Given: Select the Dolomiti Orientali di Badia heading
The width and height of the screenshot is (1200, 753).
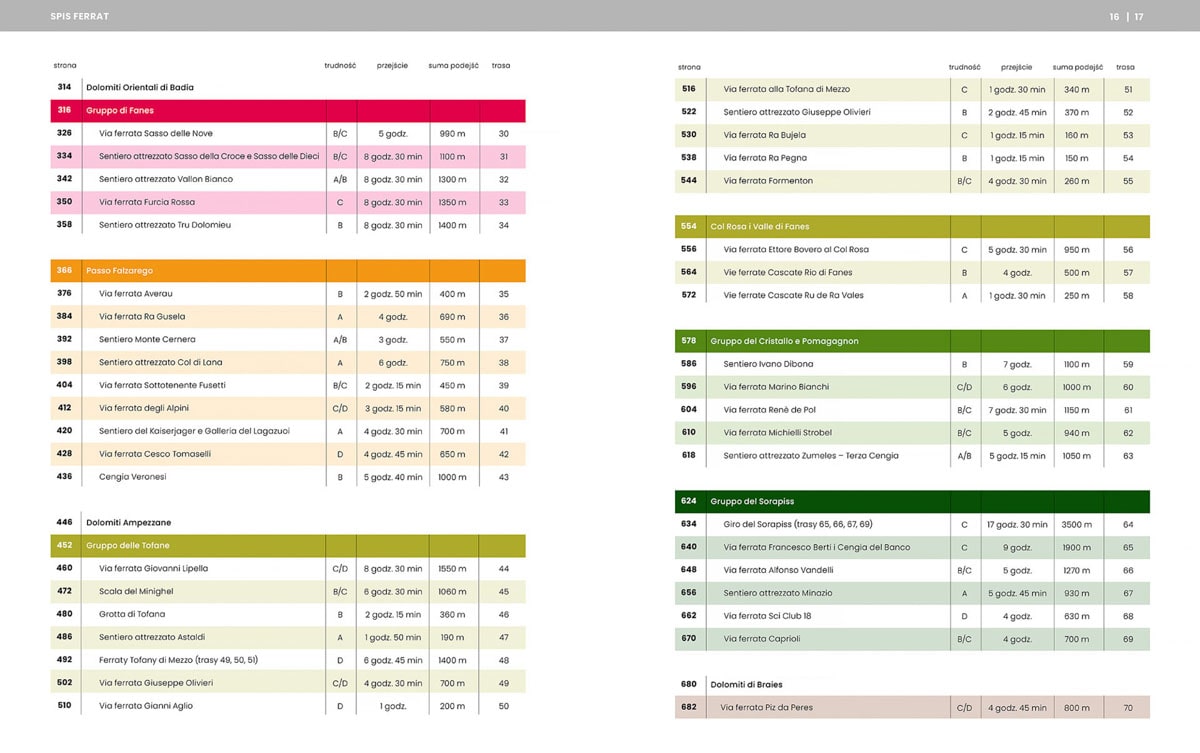Looking at the screenshot, I should click(140, 87).
